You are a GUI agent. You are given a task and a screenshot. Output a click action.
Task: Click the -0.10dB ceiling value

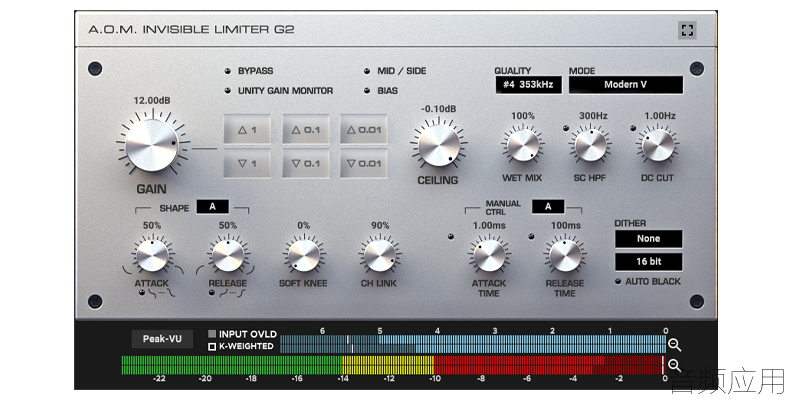coord(438,109)
